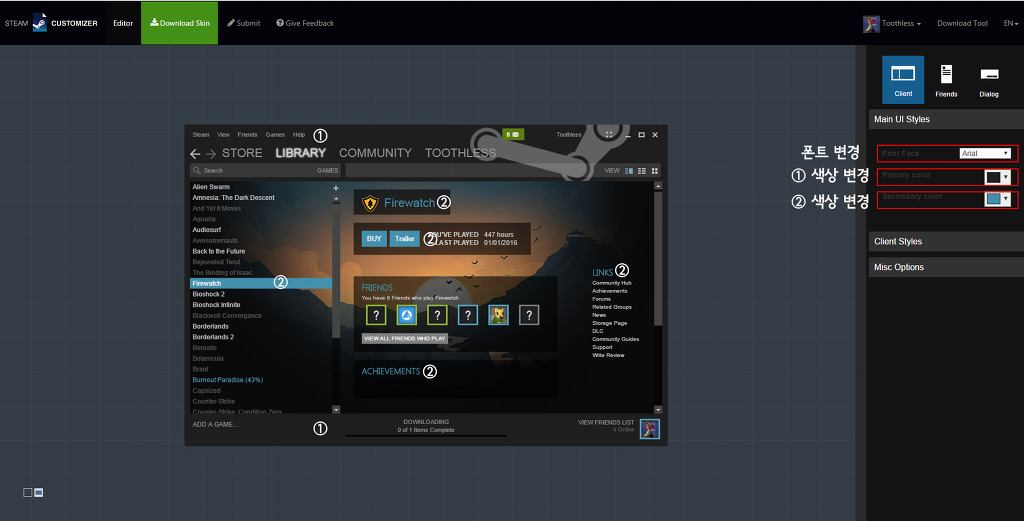This screenshot has height=521, width=1024.
Task: Click the BUY button
Action: [374, 239]
